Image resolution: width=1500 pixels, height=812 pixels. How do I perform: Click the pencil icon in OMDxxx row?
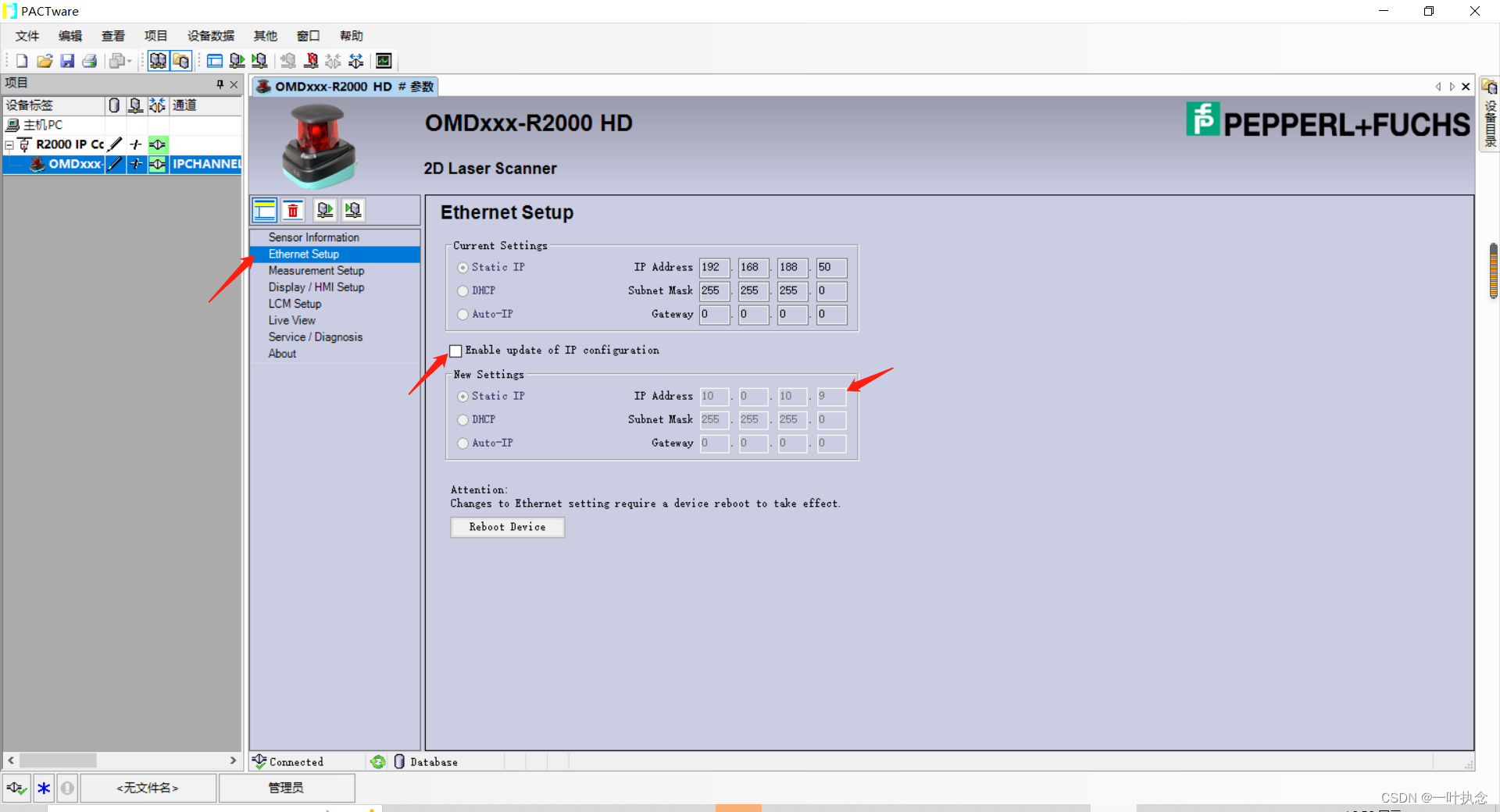(x=115, y=164)
